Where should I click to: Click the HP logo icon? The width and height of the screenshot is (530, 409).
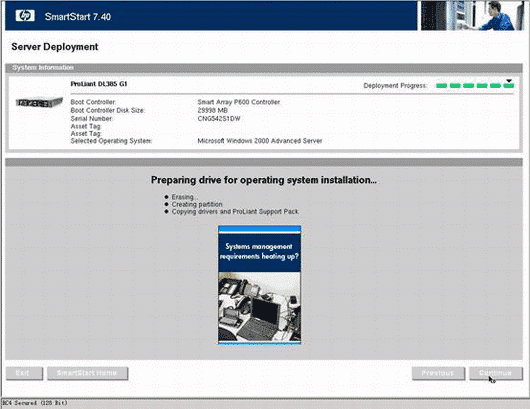25,16
